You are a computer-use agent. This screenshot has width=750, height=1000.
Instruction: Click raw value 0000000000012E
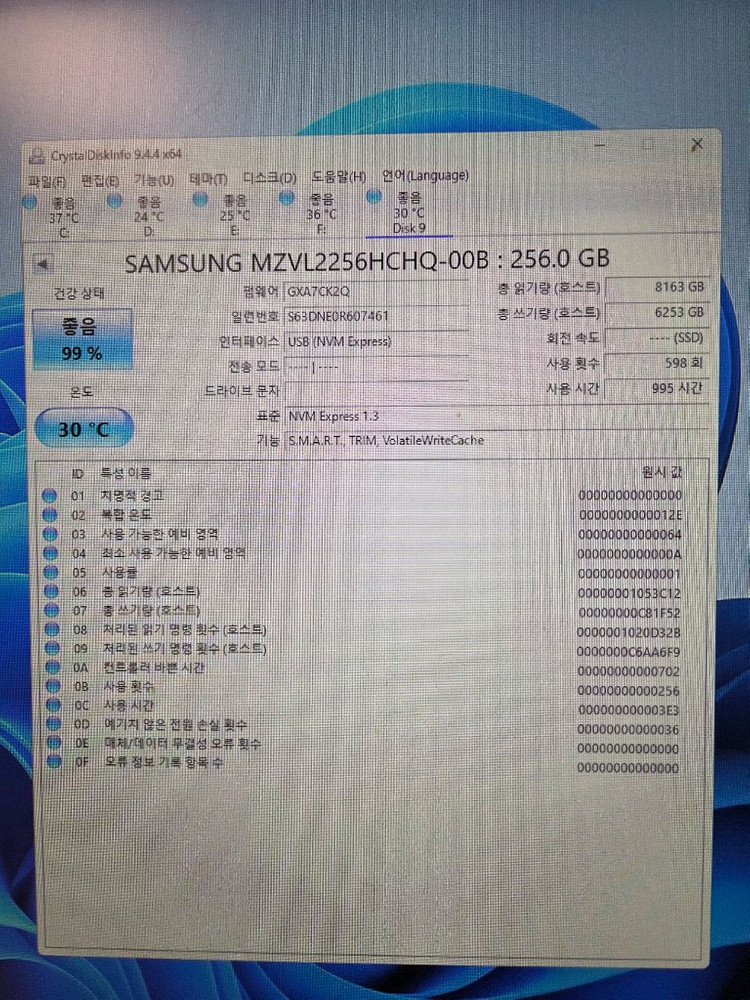click(631, 515)
